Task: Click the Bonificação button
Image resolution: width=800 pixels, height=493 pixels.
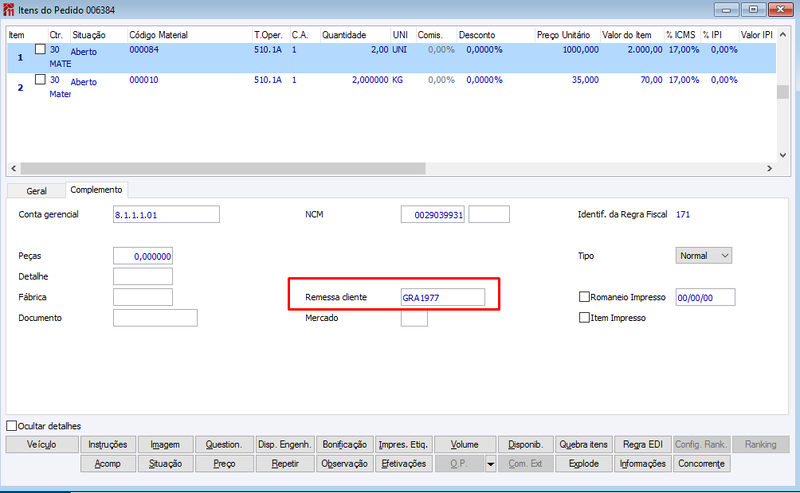Action: click(345, 445)
